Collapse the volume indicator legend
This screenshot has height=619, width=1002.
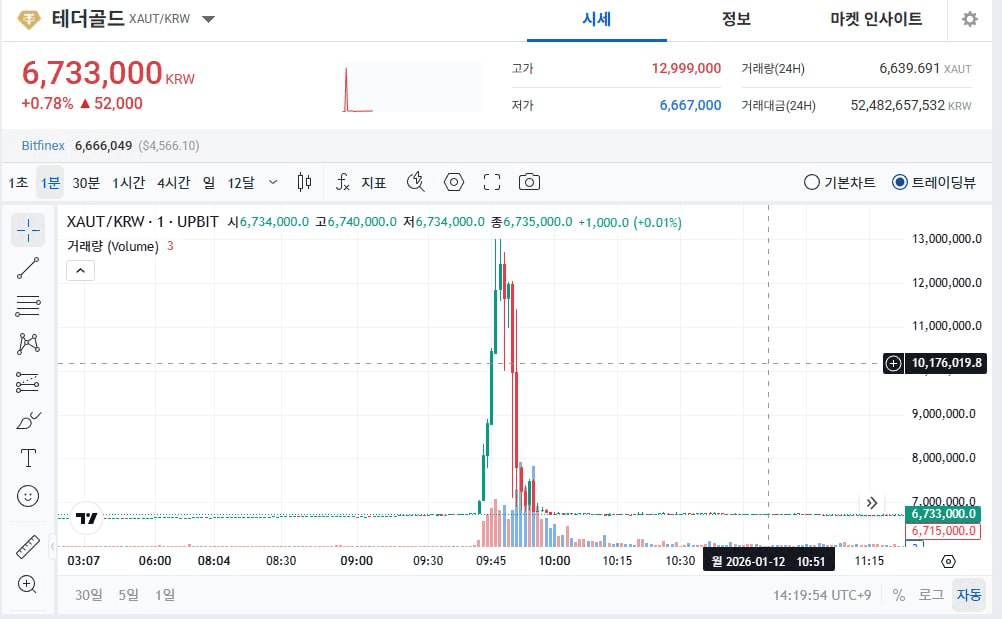pos(80,270)
